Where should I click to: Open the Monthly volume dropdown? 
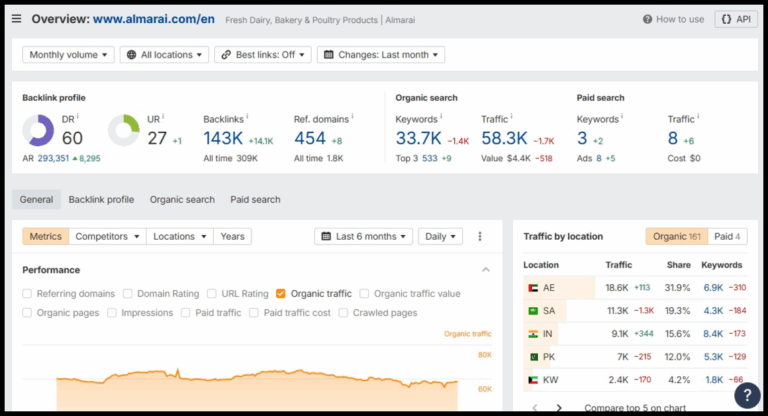click(x=68, y=55)
